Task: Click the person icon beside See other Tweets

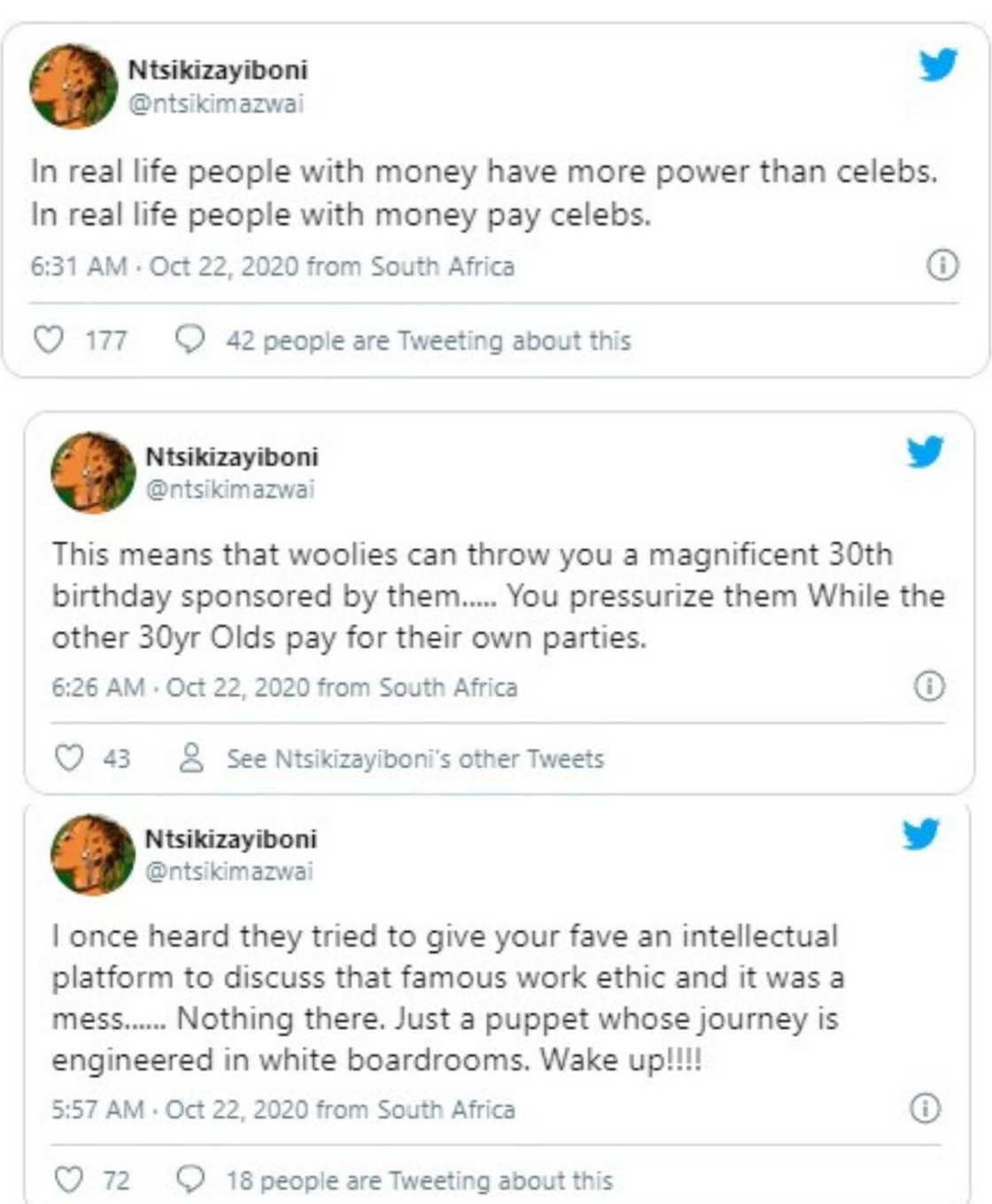Action: (191, 758)
